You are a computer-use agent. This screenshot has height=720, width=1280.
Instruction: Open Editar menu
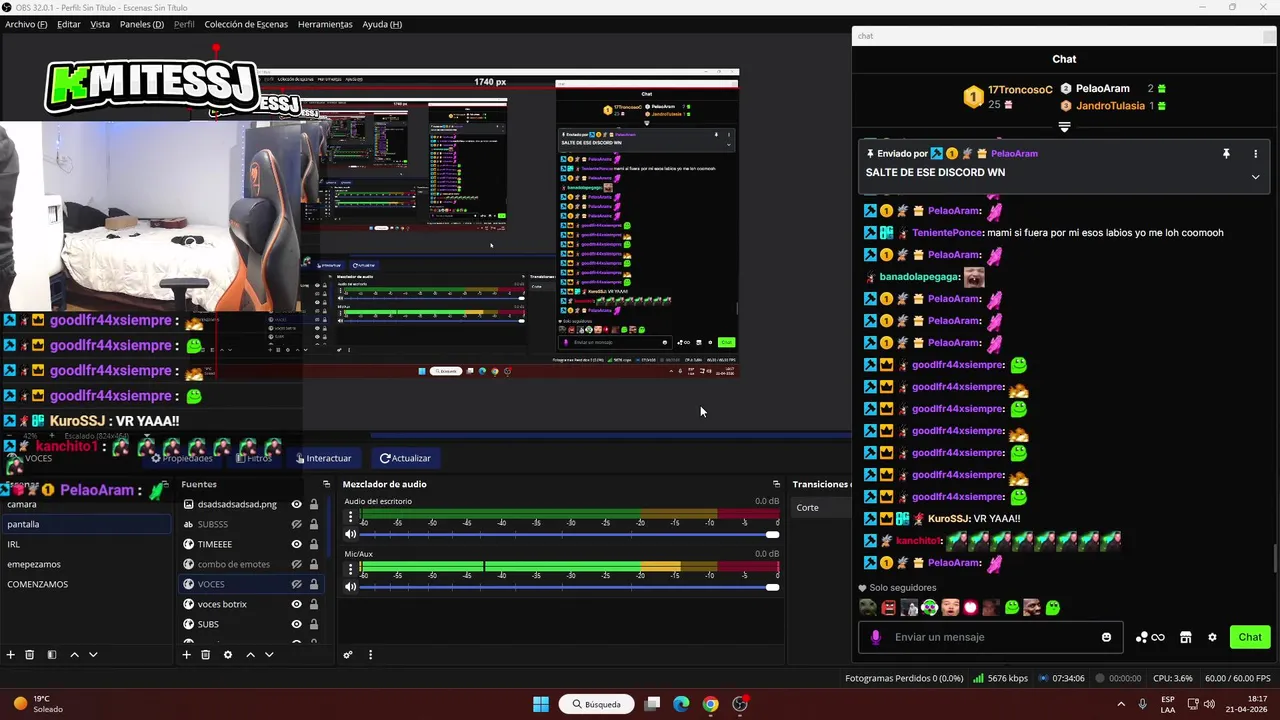click(x=69, y=24)
